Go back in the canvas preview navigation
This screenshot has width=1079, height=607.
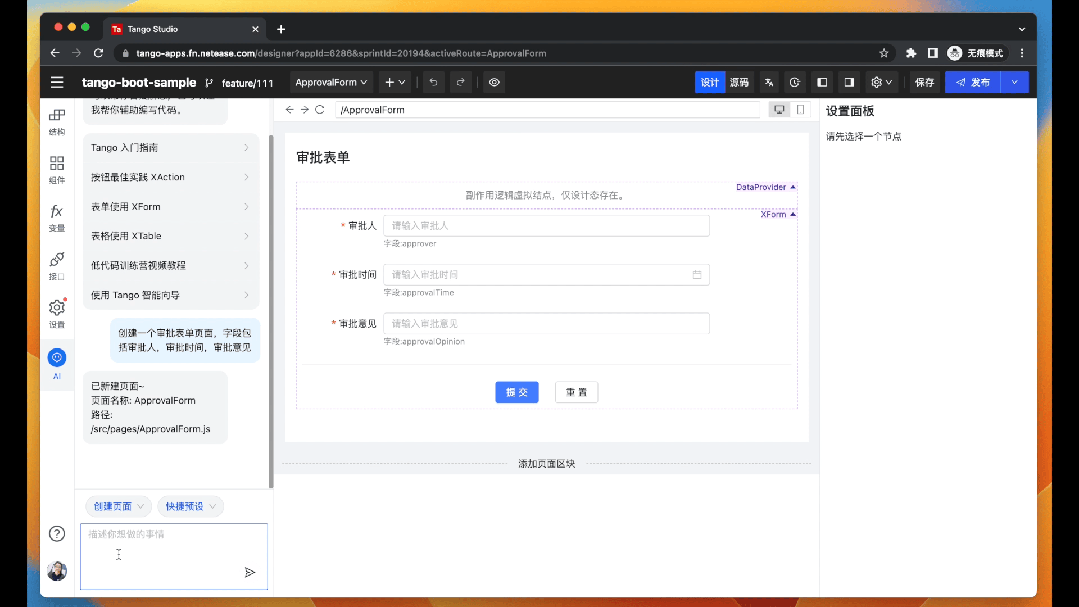[x=290, y=109]
